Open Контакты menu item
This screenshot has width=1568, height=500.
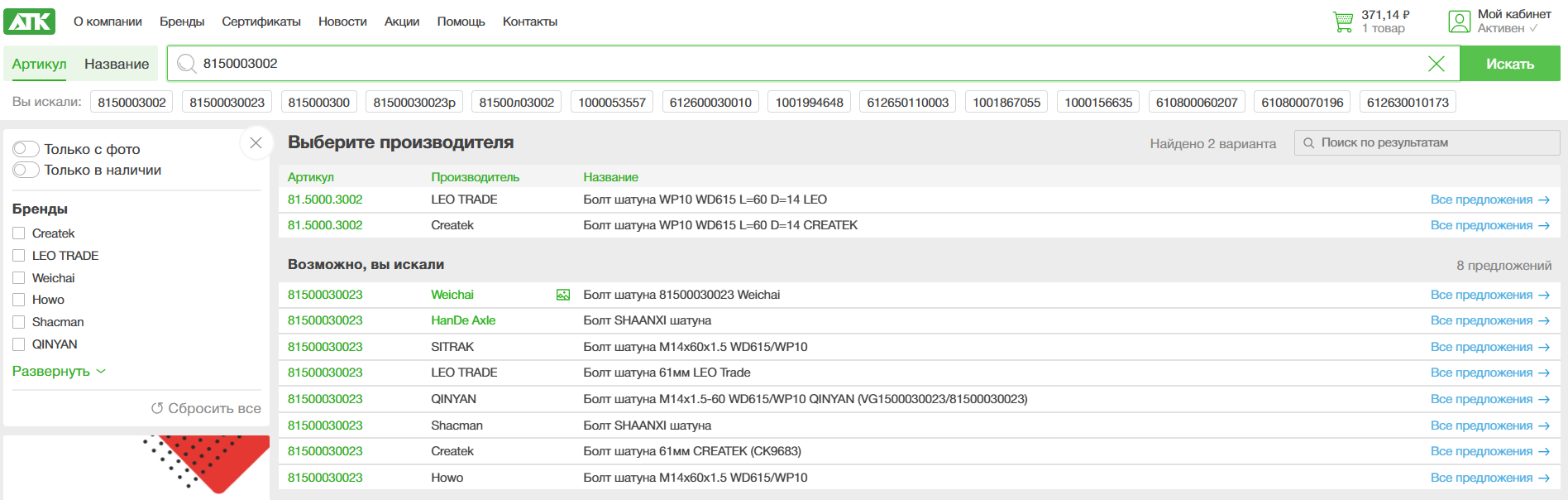pyautogui.click(x=530, y=22)
